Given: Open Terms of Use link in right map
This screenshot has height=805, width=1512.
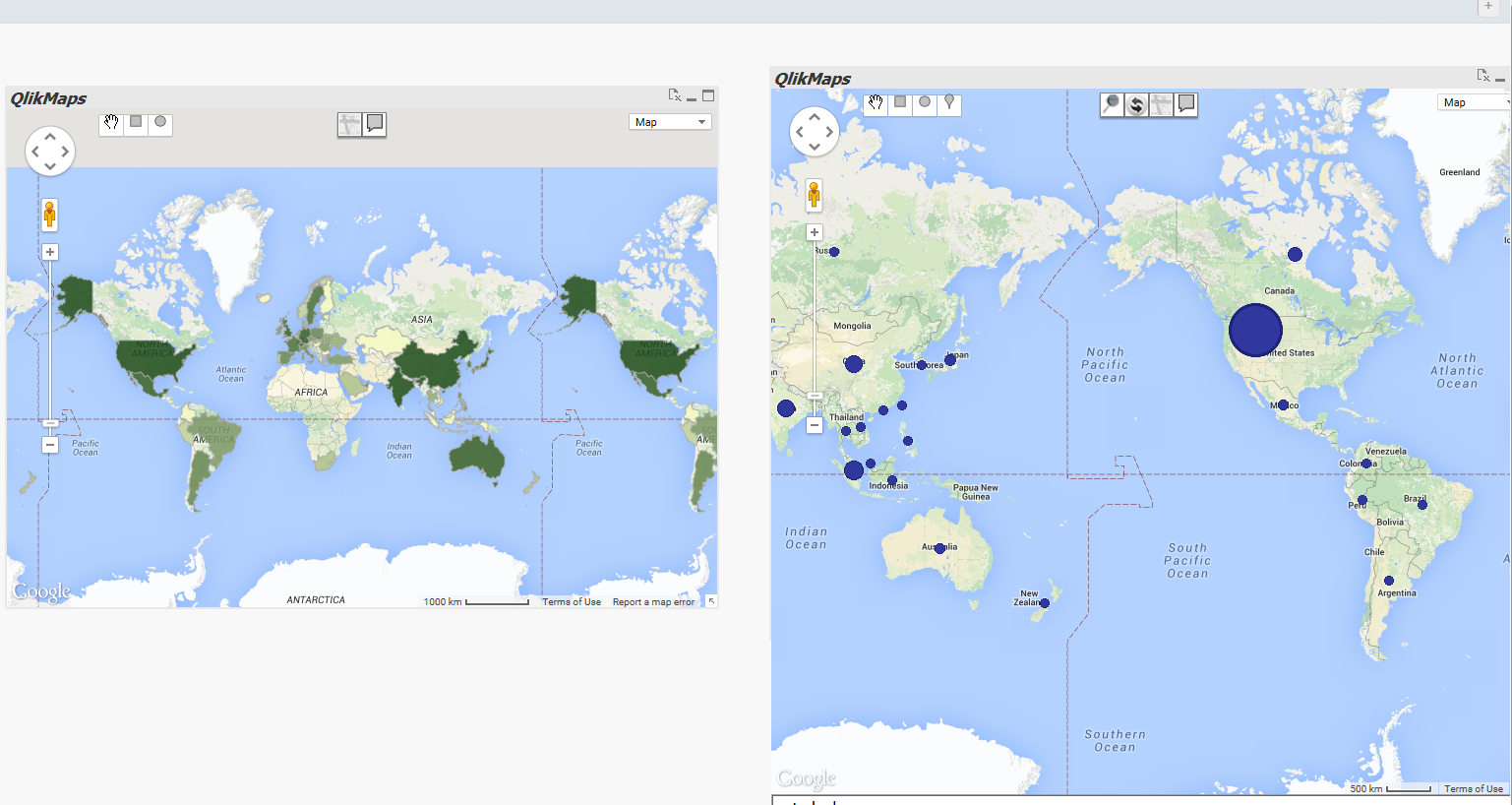Looking at the screenshot, I should coord(1474,789).
